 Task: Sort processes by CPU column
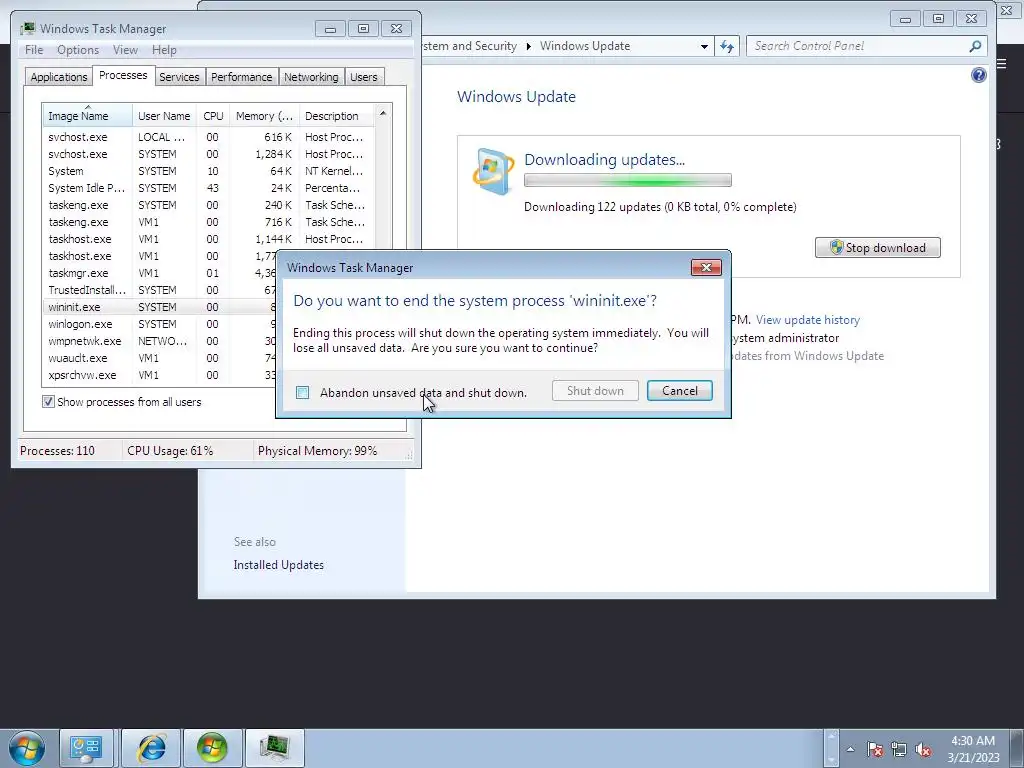tap(213, 116)
